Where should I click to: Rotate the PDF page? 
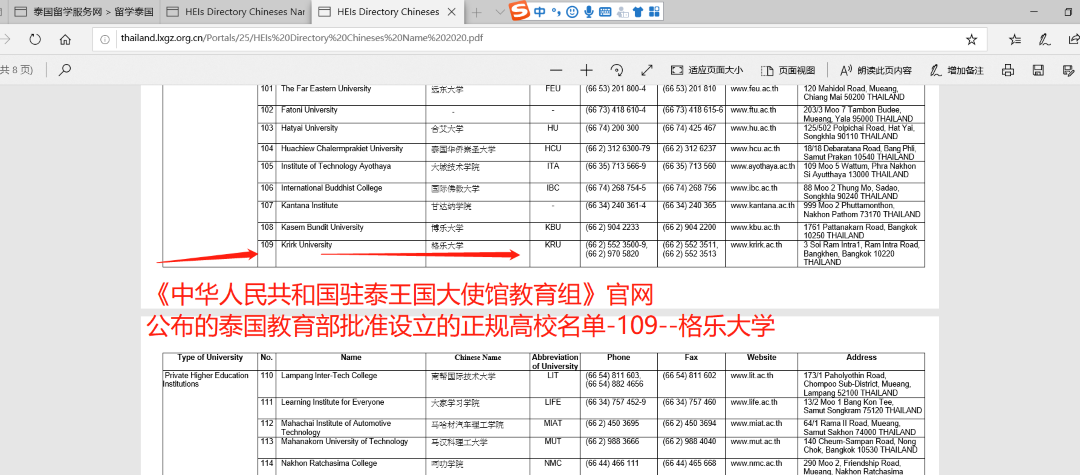pyautogui.click(x=616, y=70)
